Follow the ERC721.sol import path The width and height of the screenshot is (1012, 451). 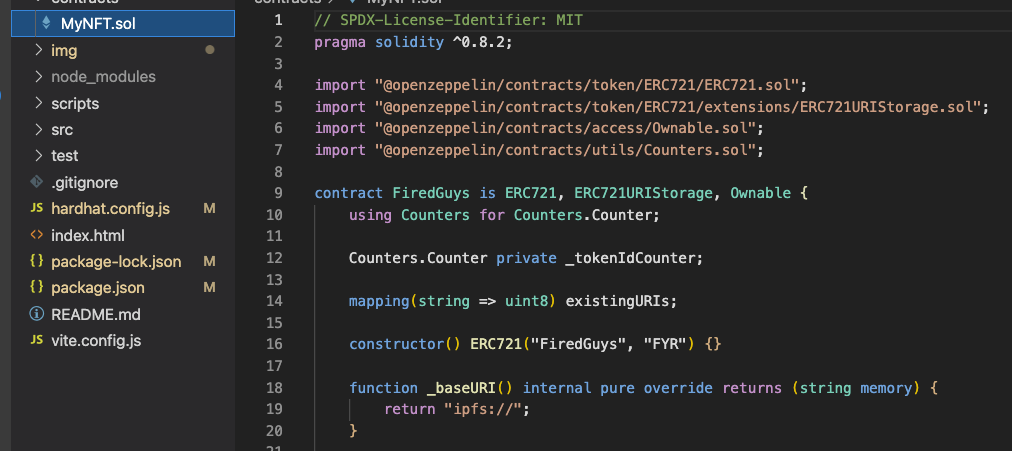pyautogui.click(x=587, y=85)
